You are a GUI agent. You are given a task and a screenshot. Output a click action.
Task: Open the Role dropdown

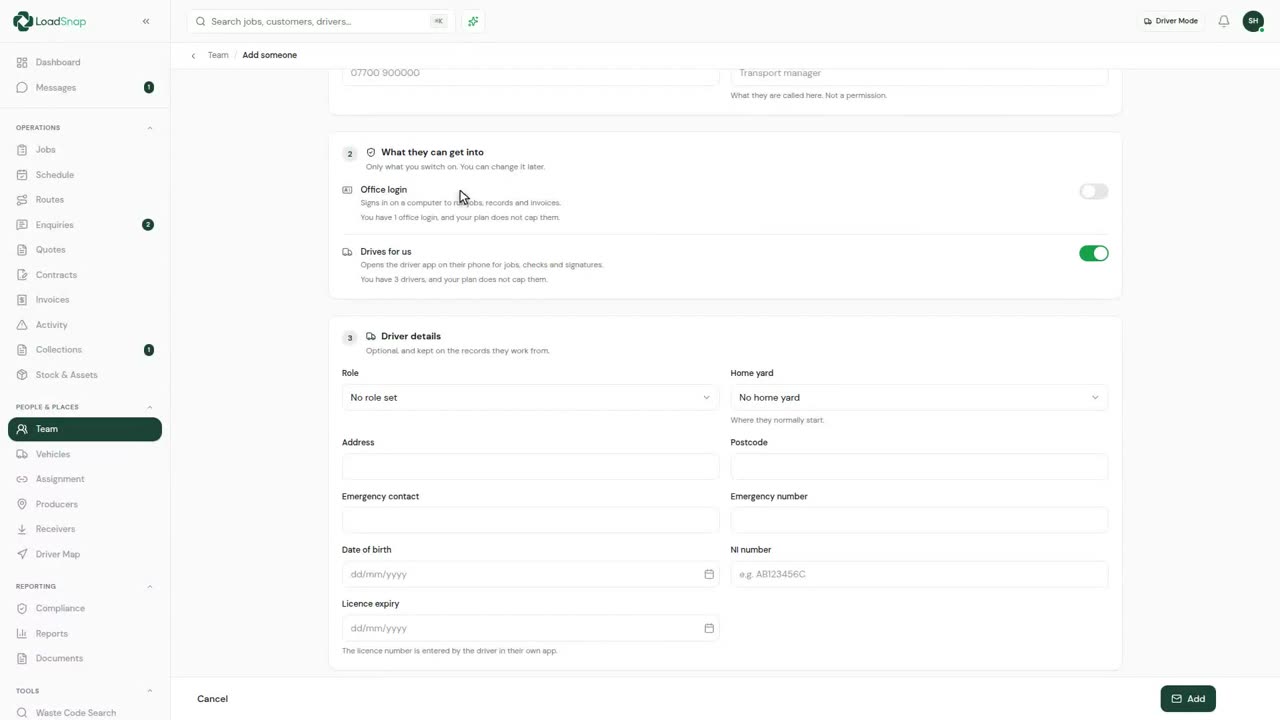click(x=530, y=397)
